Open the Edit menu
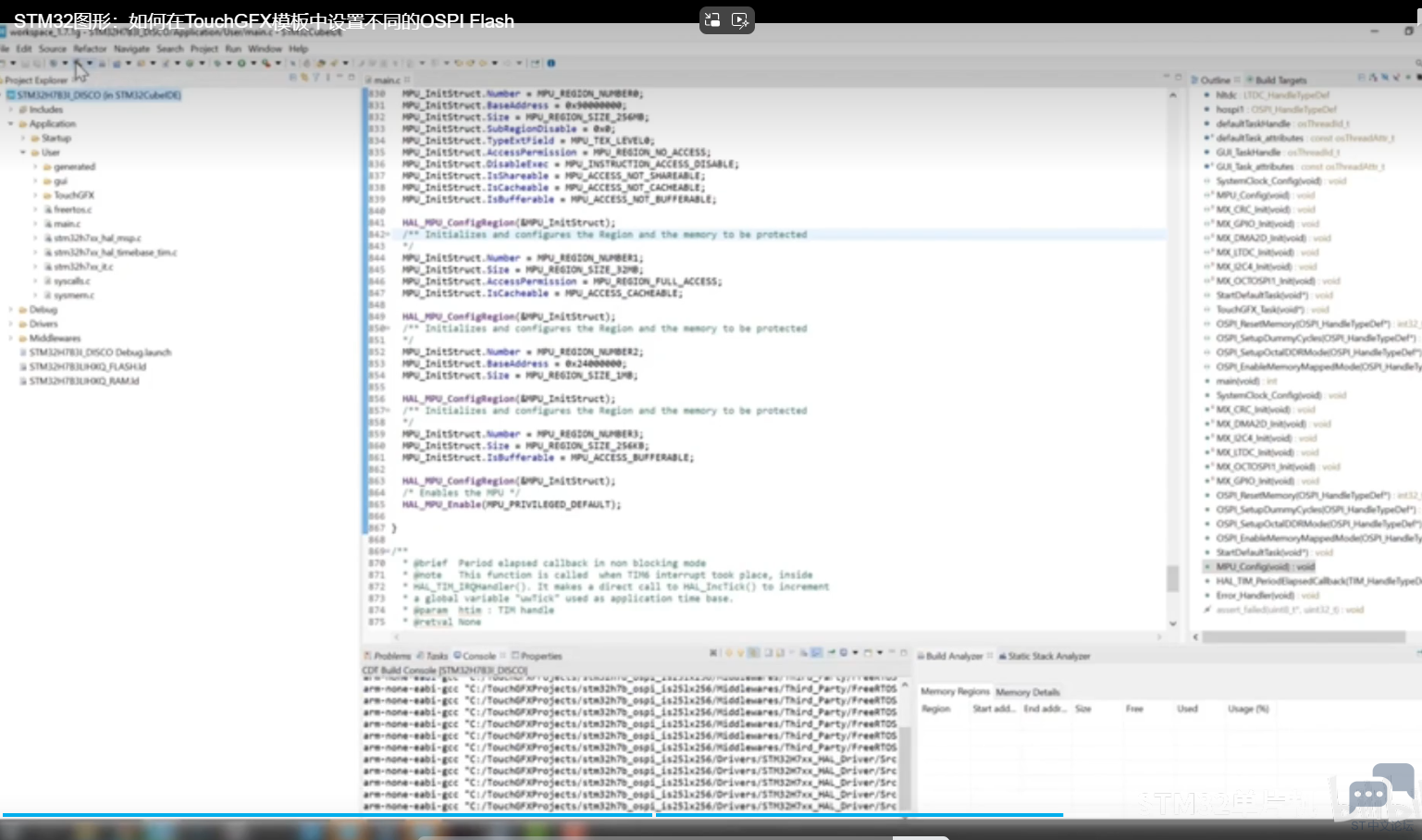The image size is (1422, 840). 24,48
